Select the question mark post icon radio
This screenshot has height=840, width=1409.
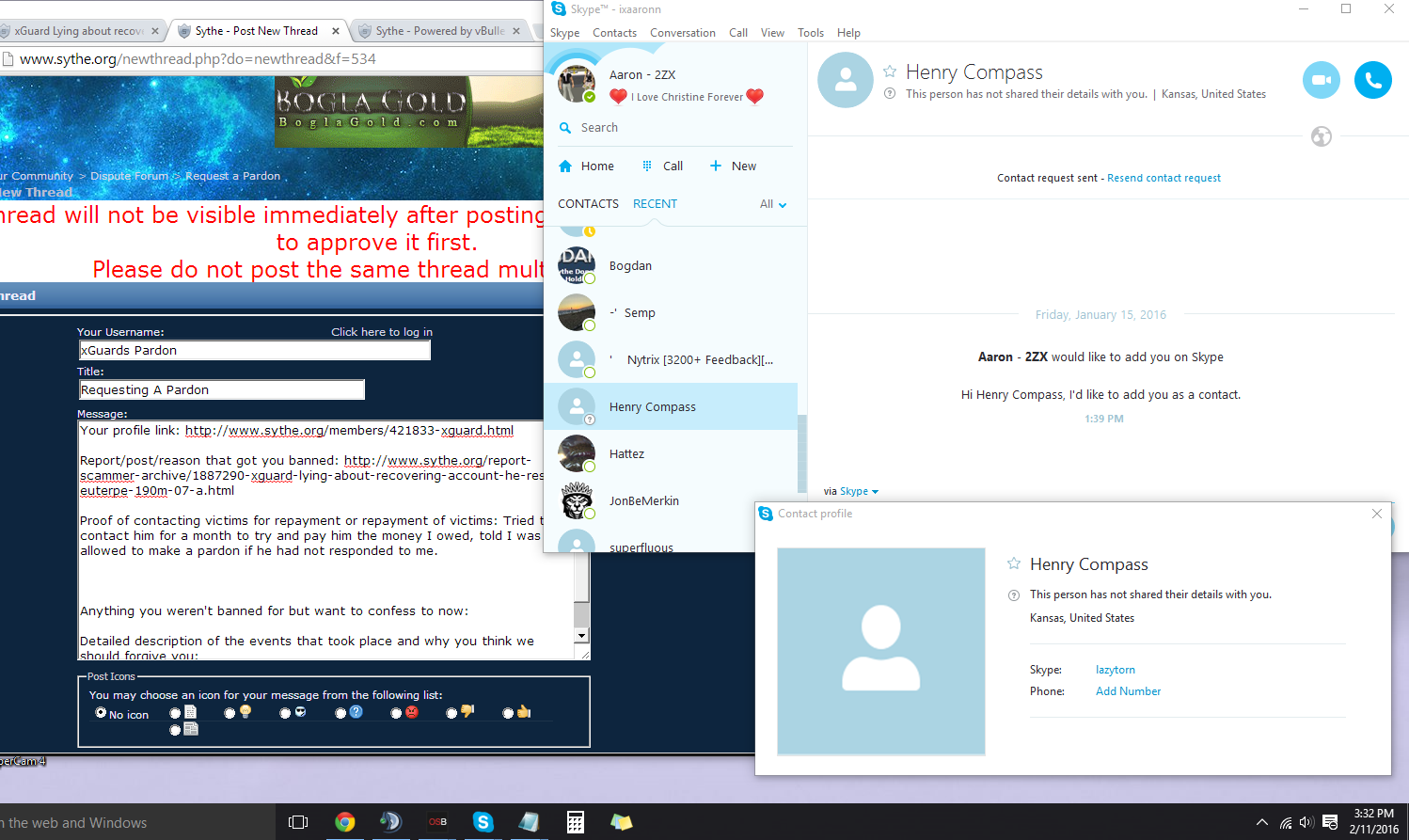340,713
